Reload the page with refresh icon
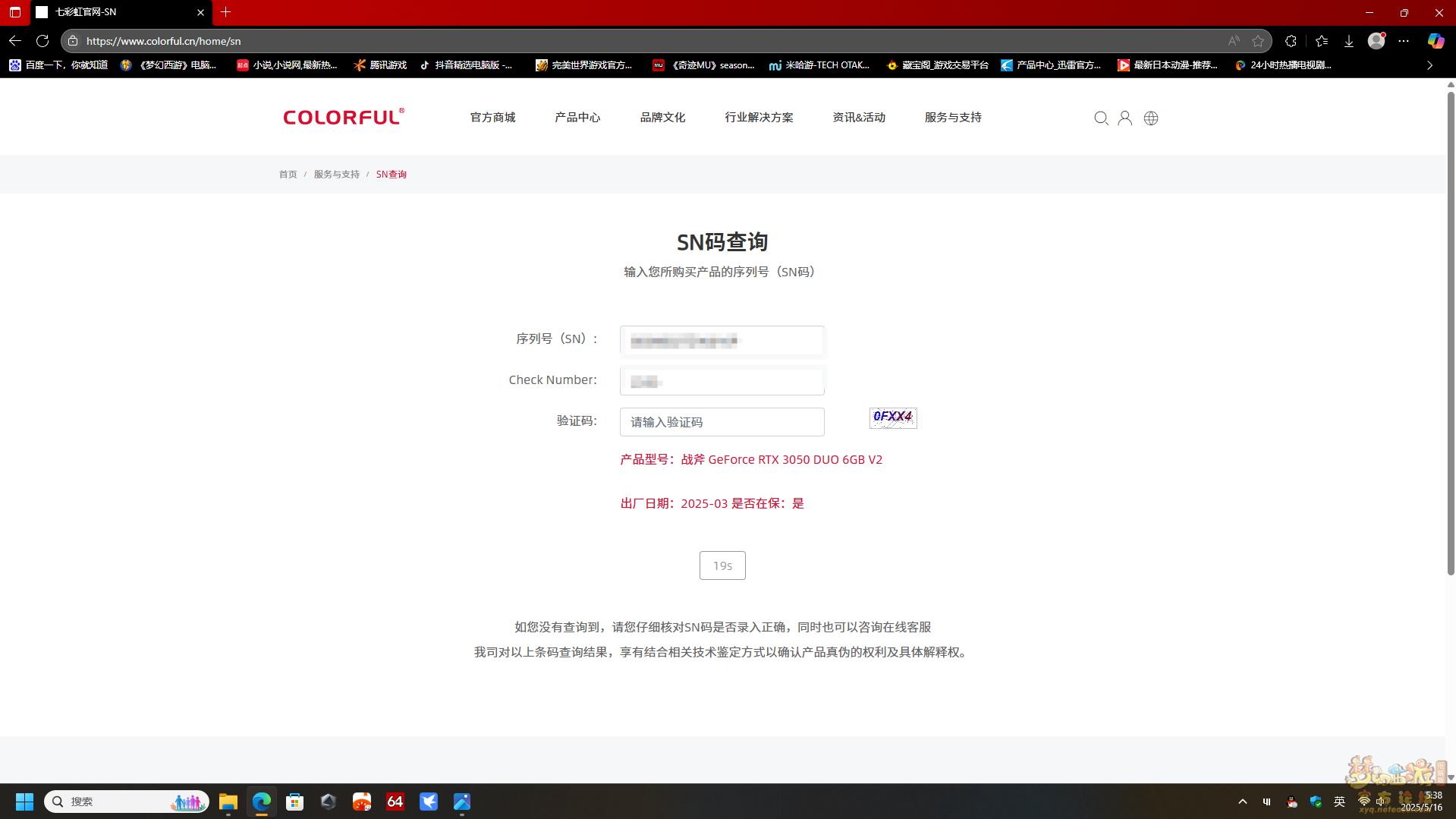This screenshot has width=1456, height=819. [x=42, y=41]
